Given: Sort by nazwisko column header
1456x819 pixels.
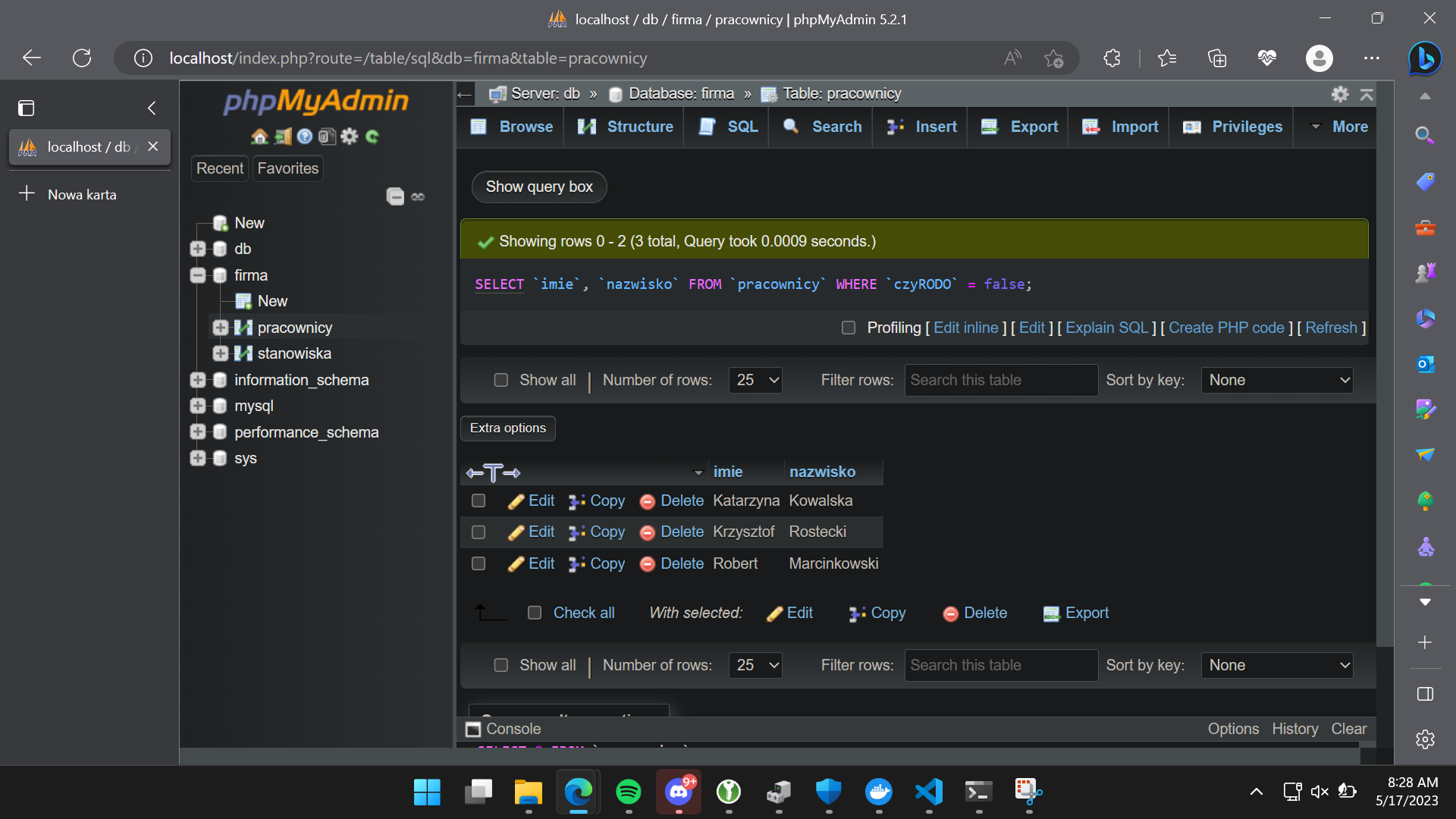Looking at the screenshot, I should [x=822, y=472].
